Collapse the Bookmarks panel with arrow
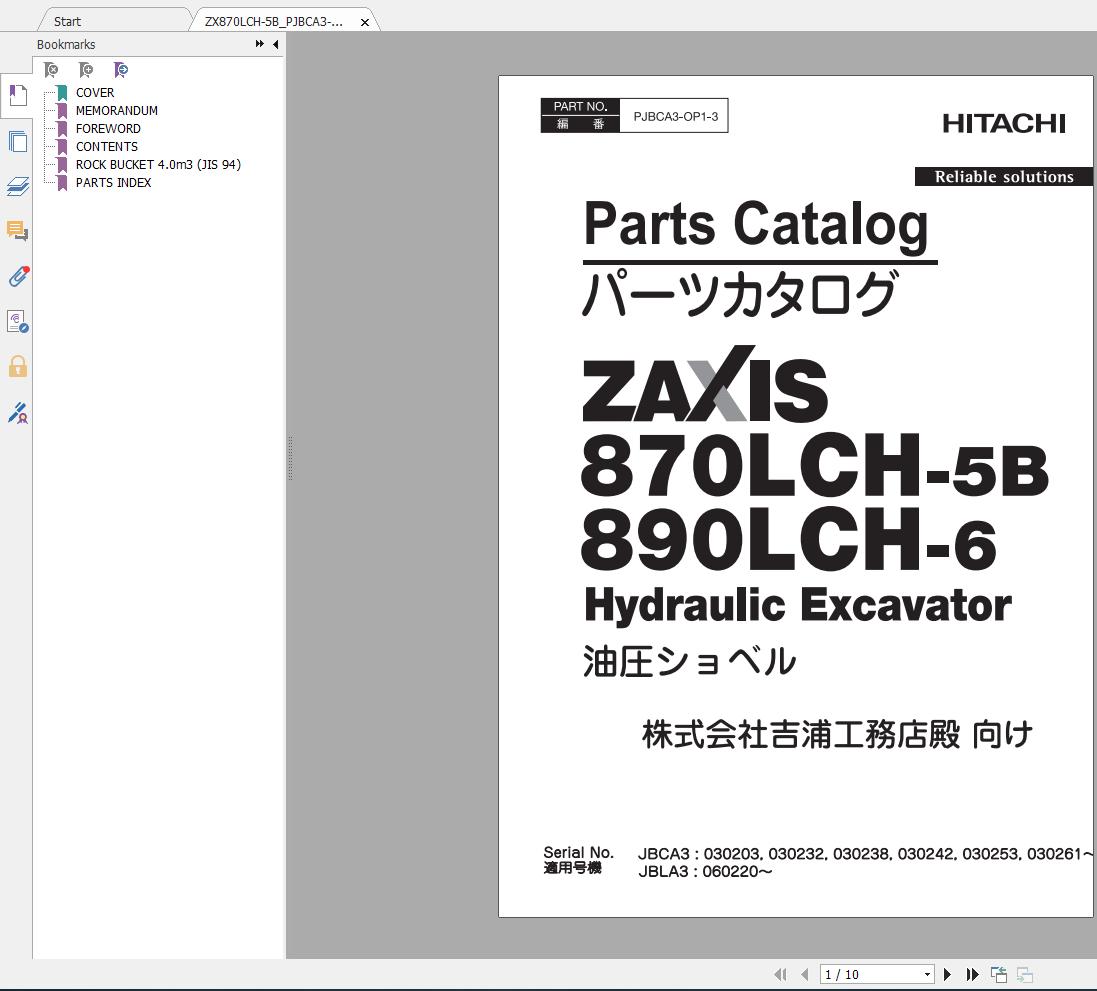1097x991 pixels. (x=276, y=44)
